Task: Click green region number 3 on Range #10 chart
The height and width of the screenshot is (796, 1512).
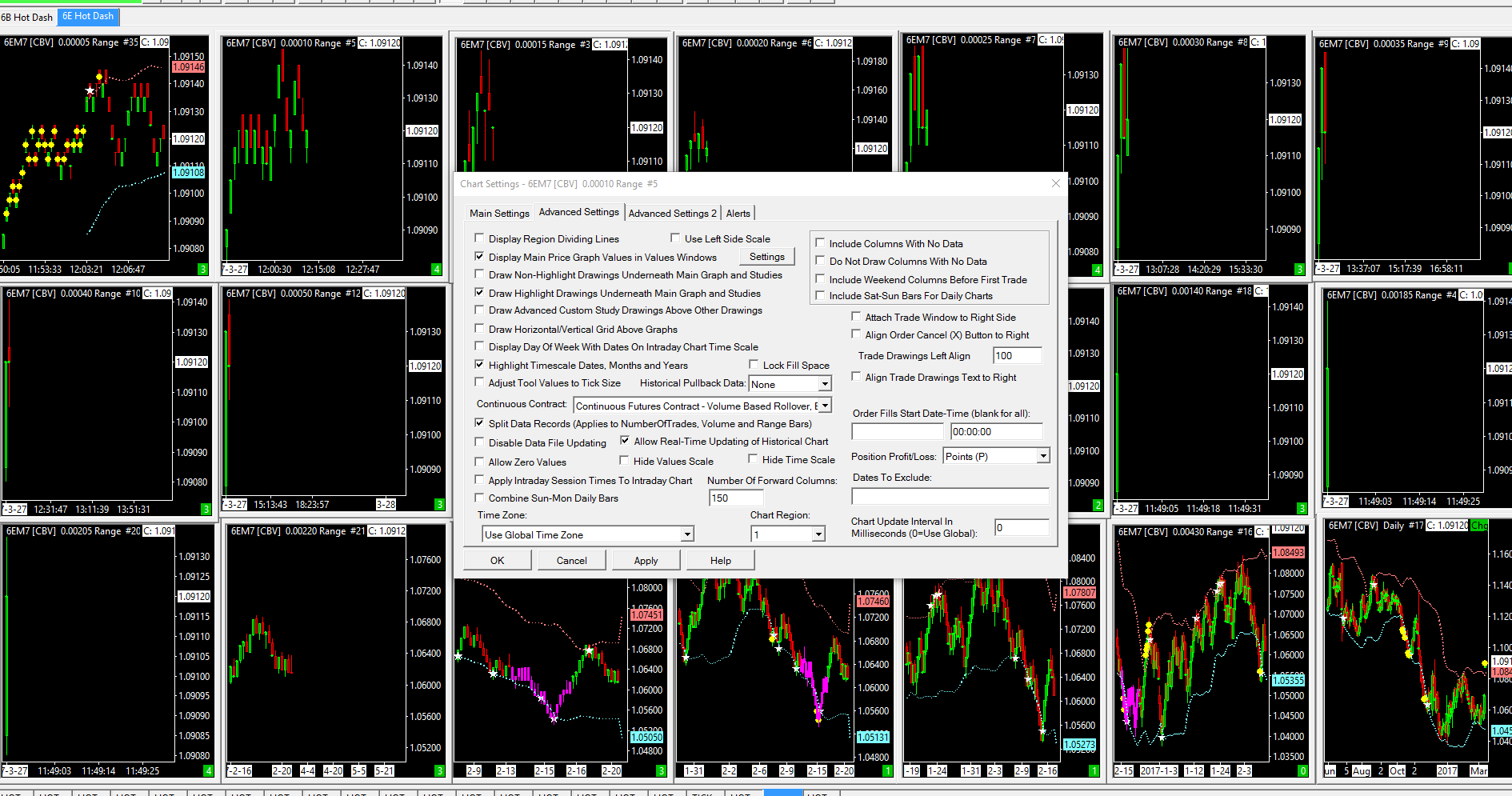Action: click(206, 509)
